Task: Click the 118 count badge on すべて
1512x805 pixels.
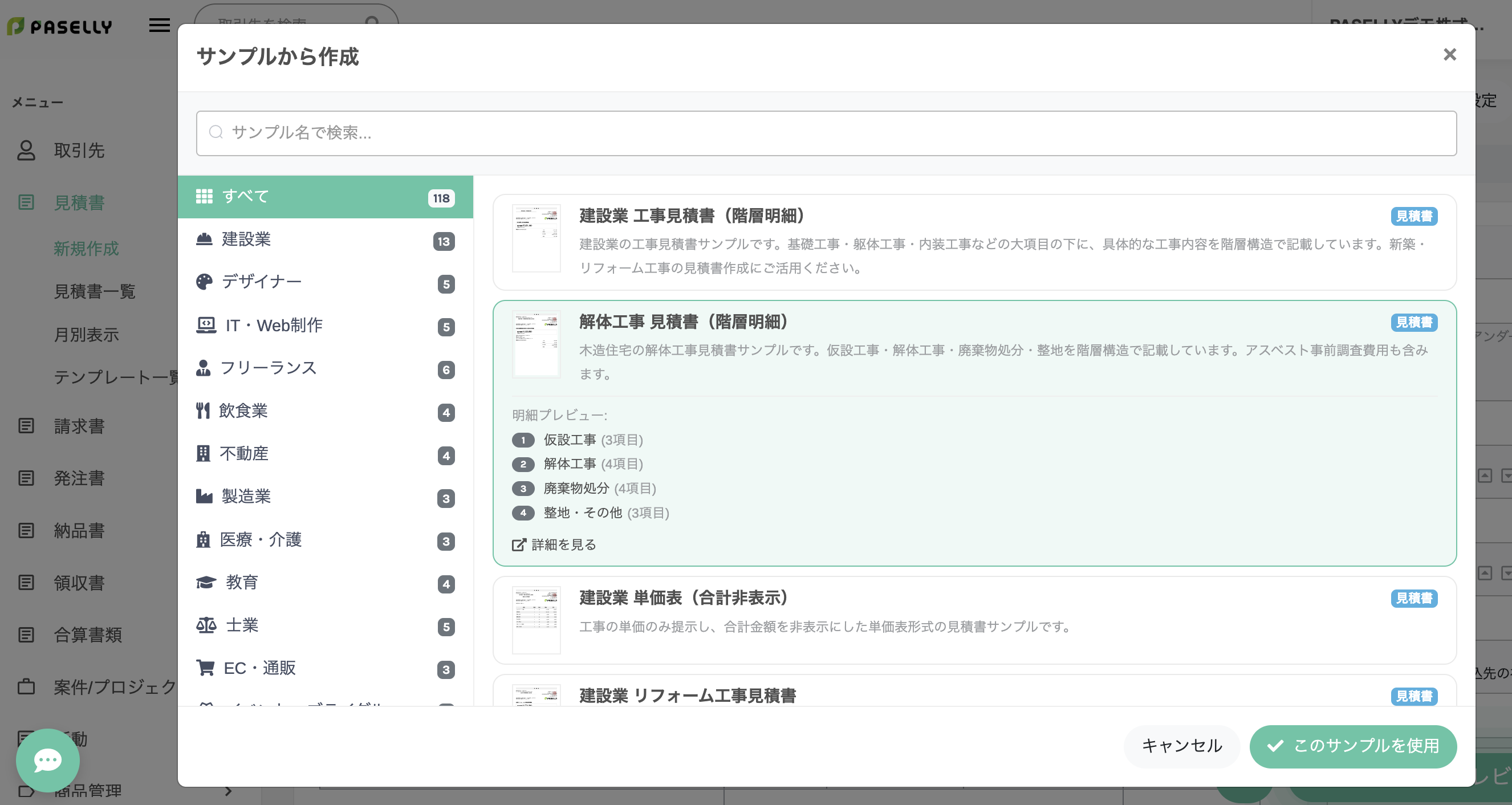Action: (441, 198)
